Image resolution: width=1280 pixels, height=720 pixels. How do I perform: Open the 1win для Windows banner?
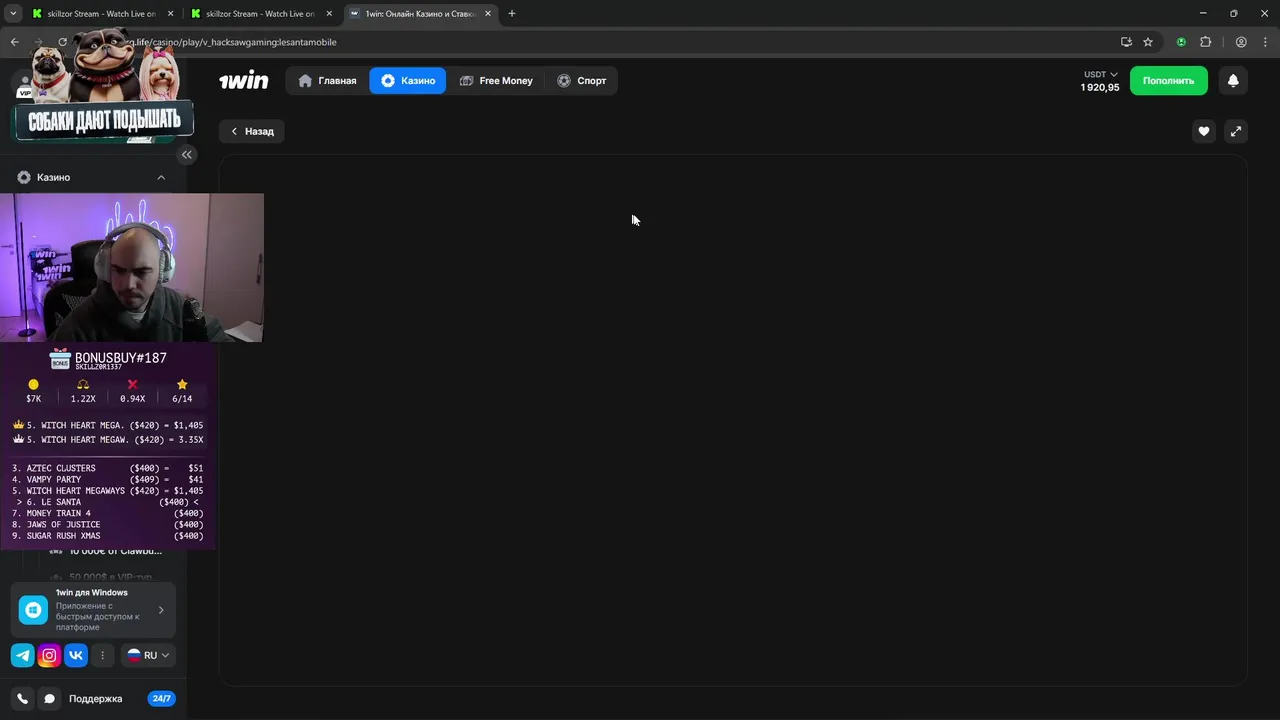tap(93, 610)
